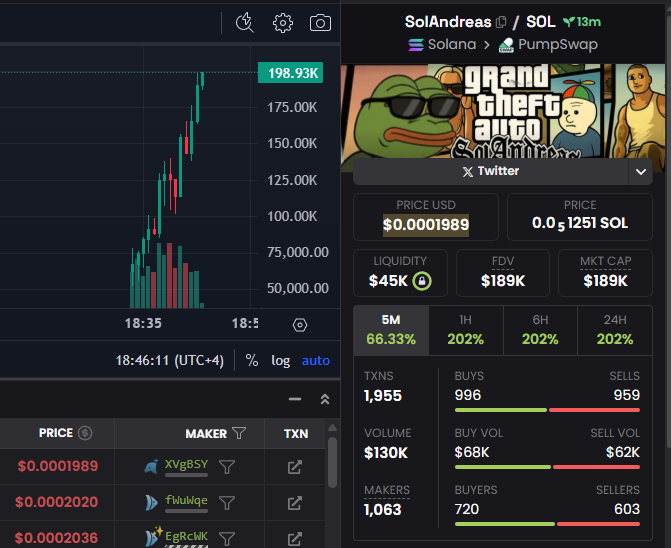671x548 pixels.
Task: Click the fish icon beside EgRcWK
Action: (x=153, y=537)
